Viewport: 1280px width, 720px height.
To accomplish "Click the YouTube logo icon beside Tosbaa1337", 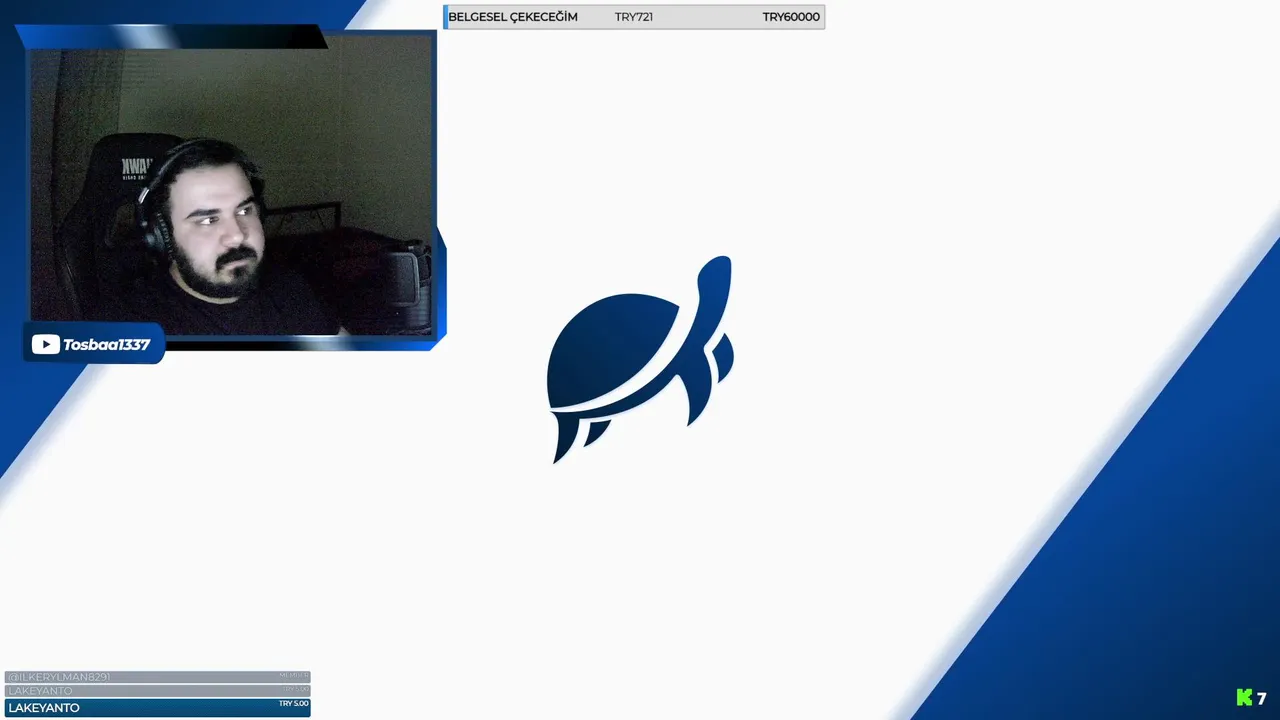I will click(45, 345).
